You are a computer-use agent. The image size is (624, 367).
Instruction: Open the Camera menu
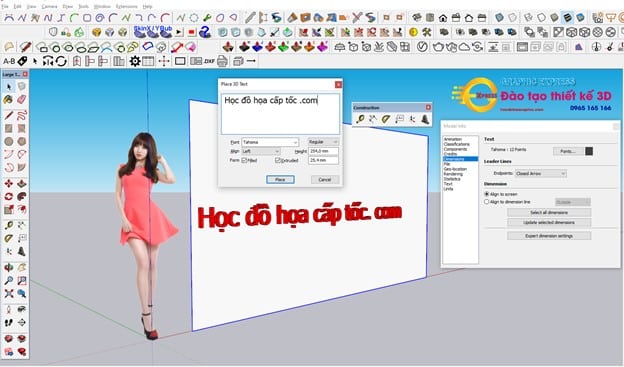[49, 6]
